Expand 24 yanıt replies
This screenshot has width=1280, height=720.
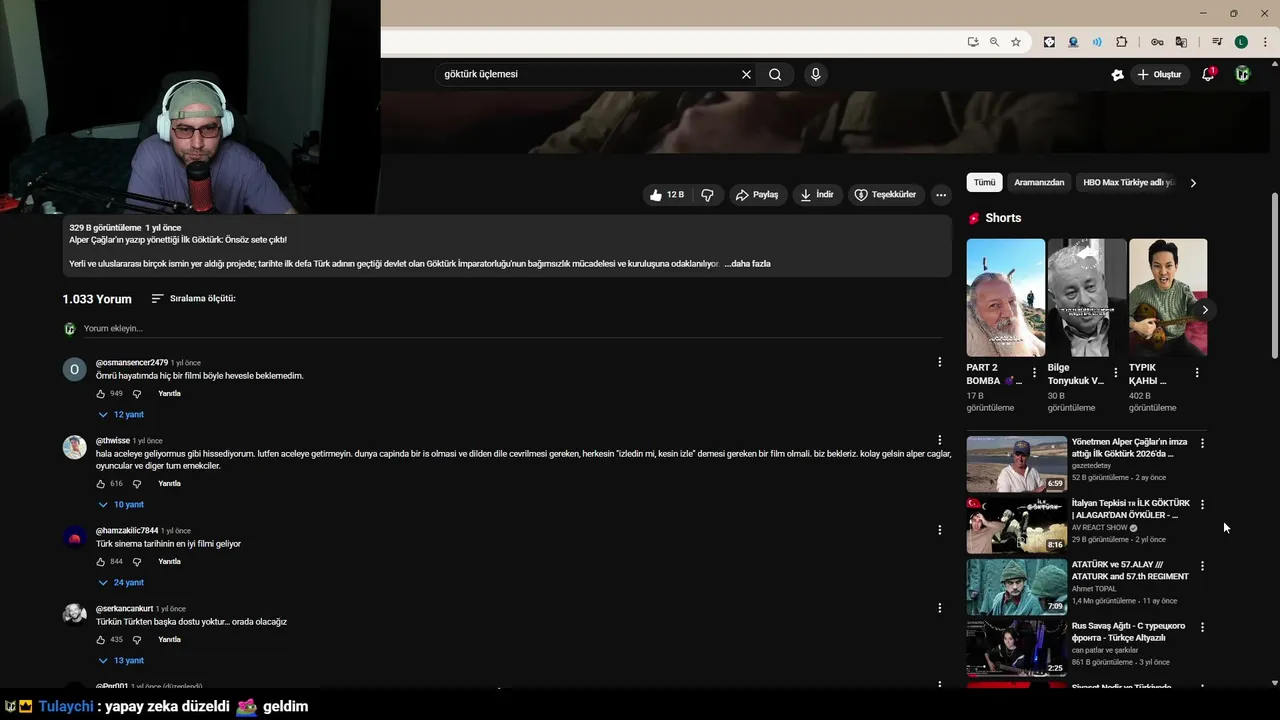click(121, 583)
